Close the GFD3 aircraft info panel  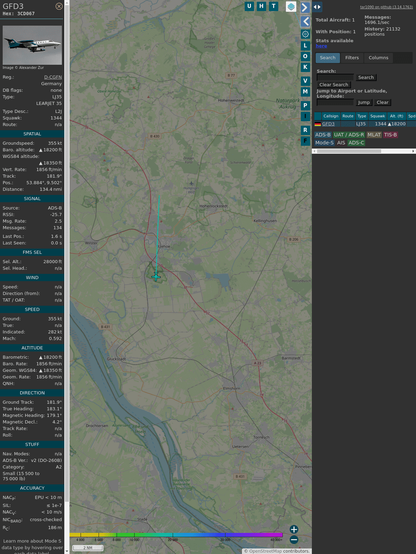coord(59,6)
